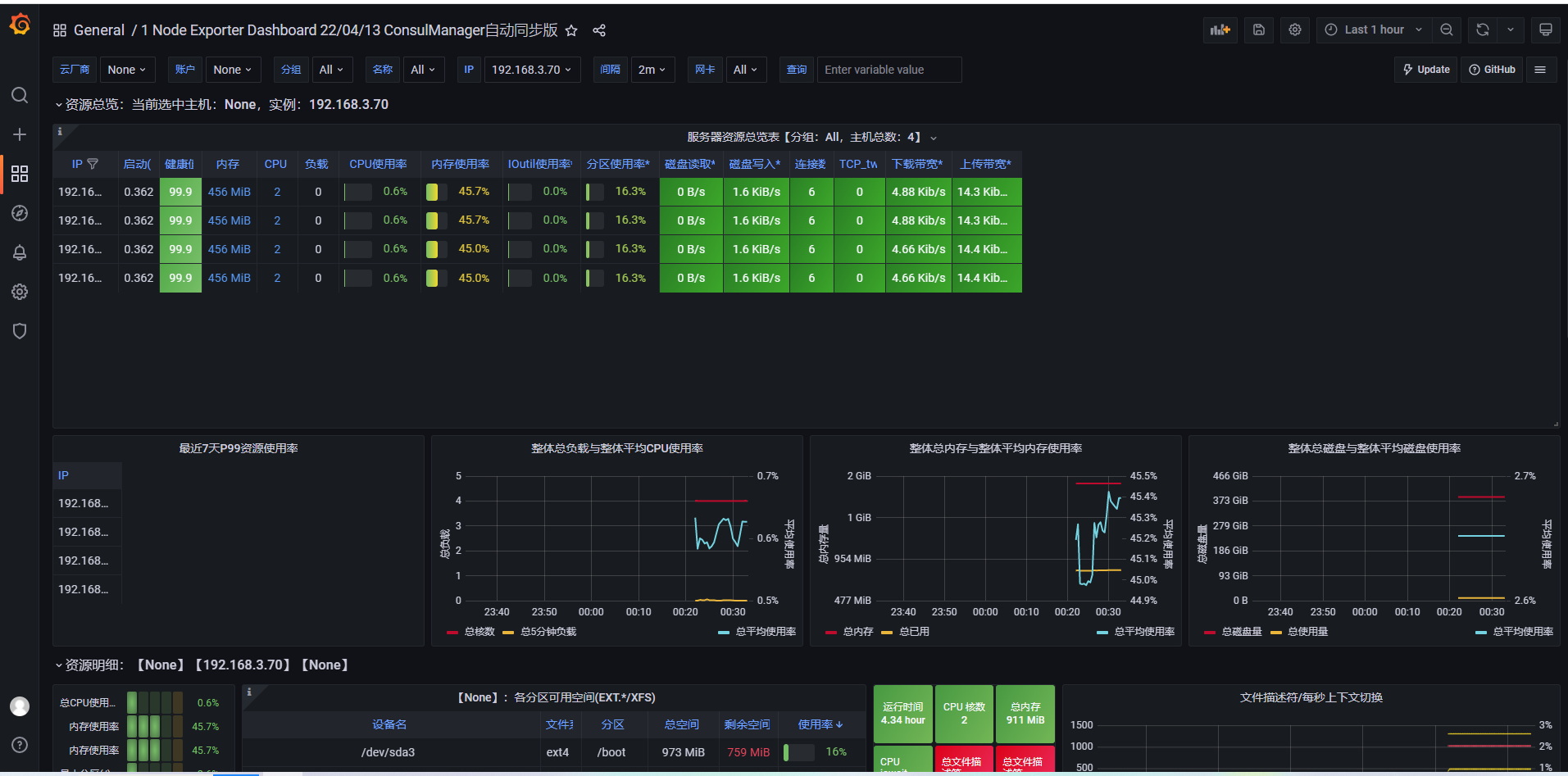Cycle view mode monitor icon
Screen dimensions: 1568x776
(x=1546, y=29)
